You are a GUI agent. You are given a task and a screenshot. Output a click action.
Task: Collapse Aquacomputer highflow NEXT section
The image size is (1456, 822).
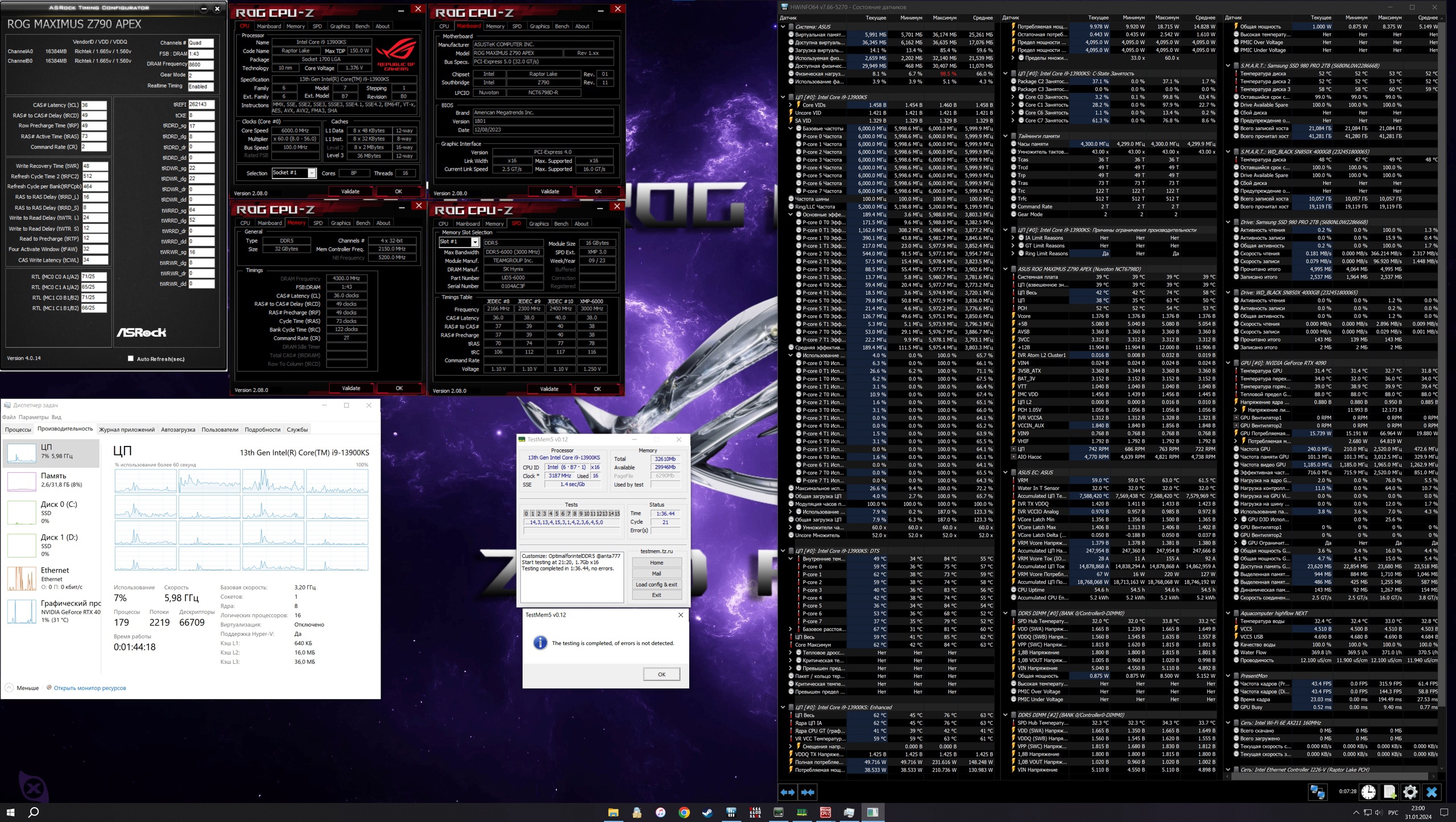(1228, 613)
